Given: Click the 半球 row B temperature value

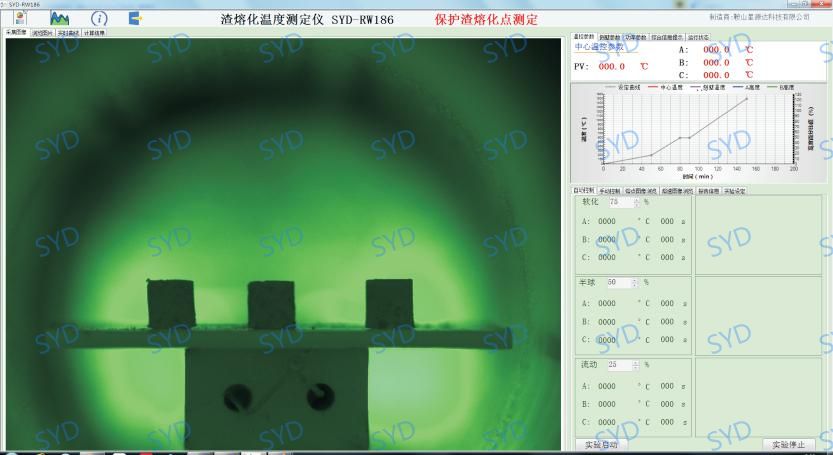Looking at the screenshot, I should pyautogui.click(x=607, y=322).
